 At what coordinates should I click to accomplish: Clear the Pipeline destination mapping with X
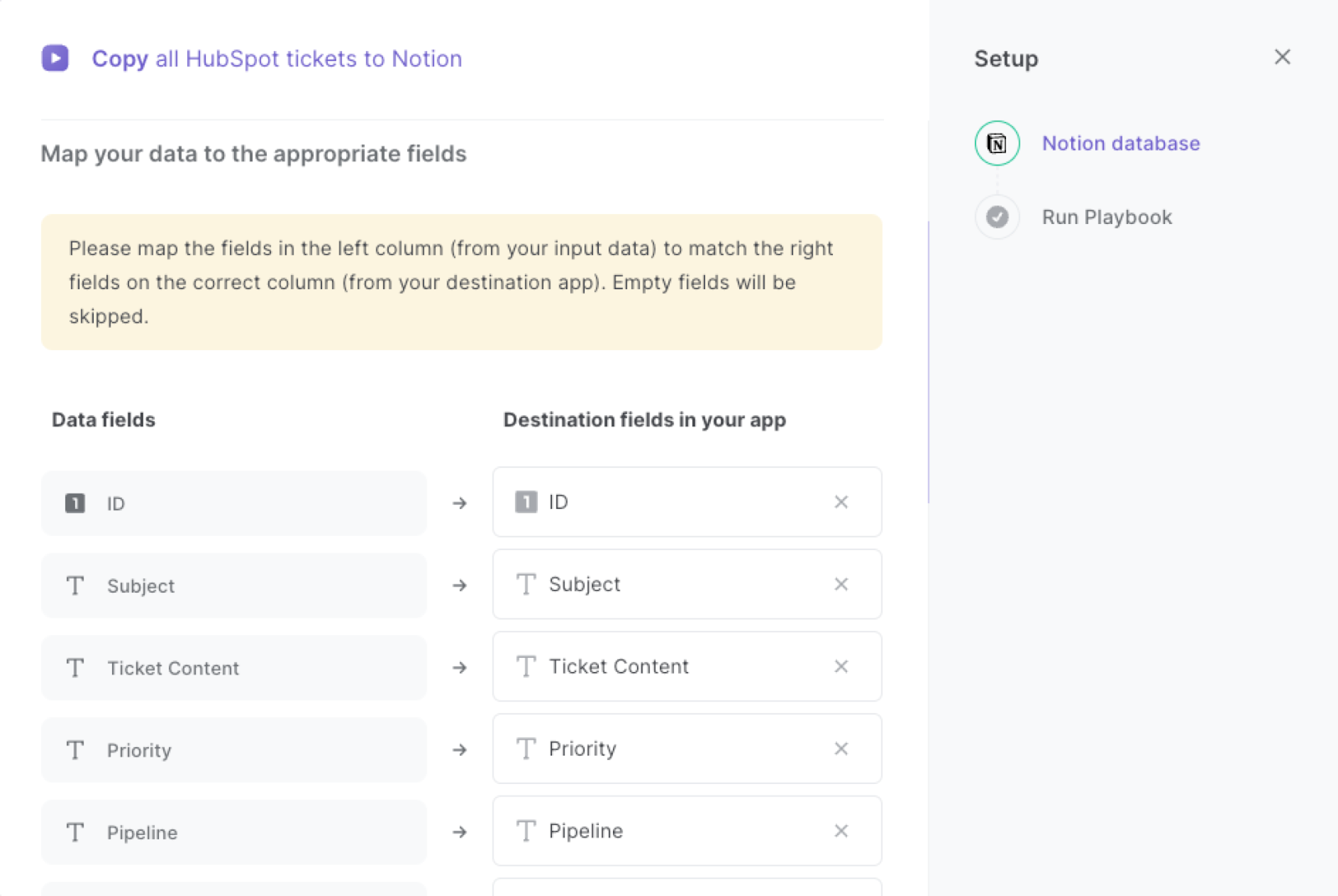click(x=841, y=831)
